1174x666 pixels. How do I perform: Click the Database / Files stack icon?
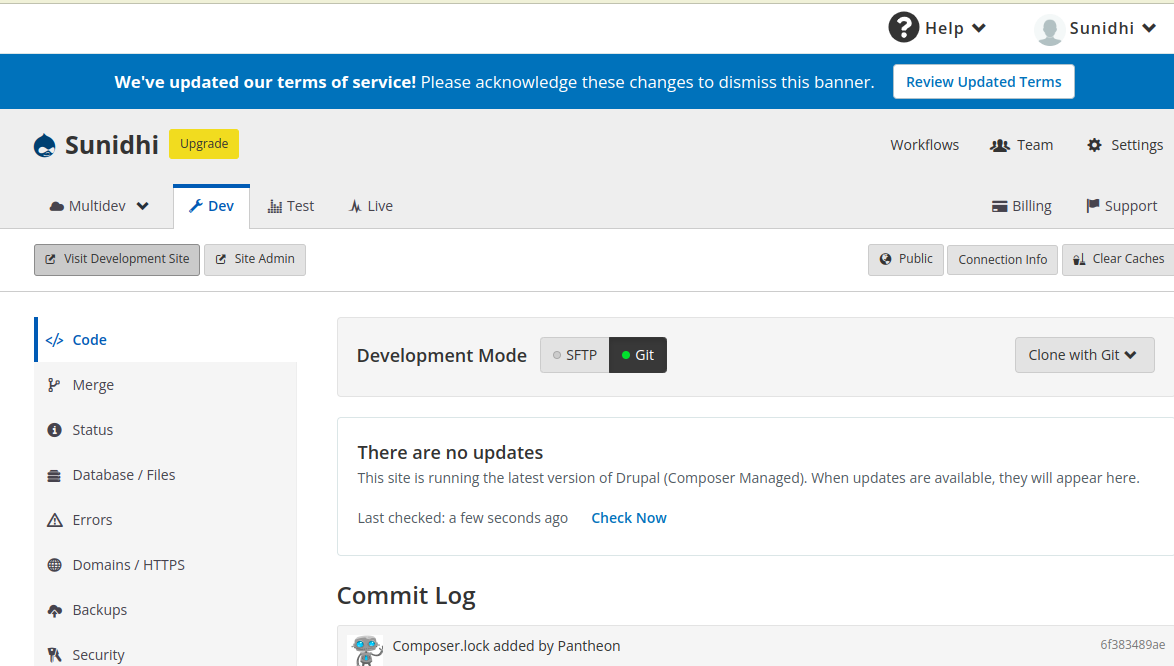tap(54, 476)
